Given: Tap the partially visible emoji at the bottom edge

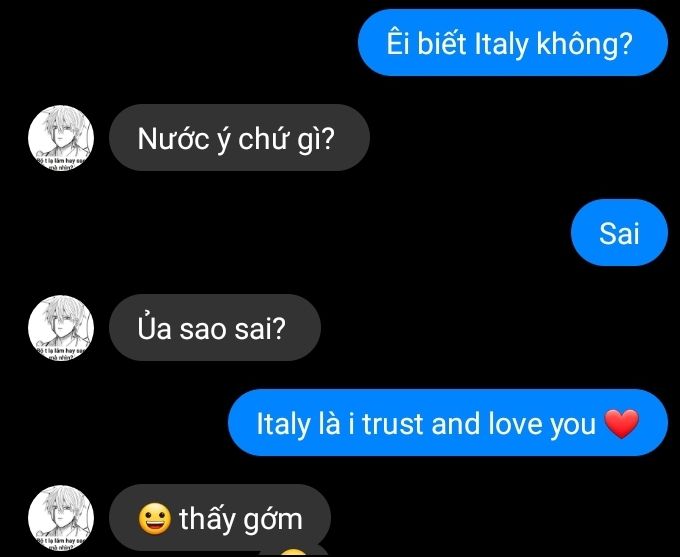Looking at the screenshot, I should tap(293, 553).
